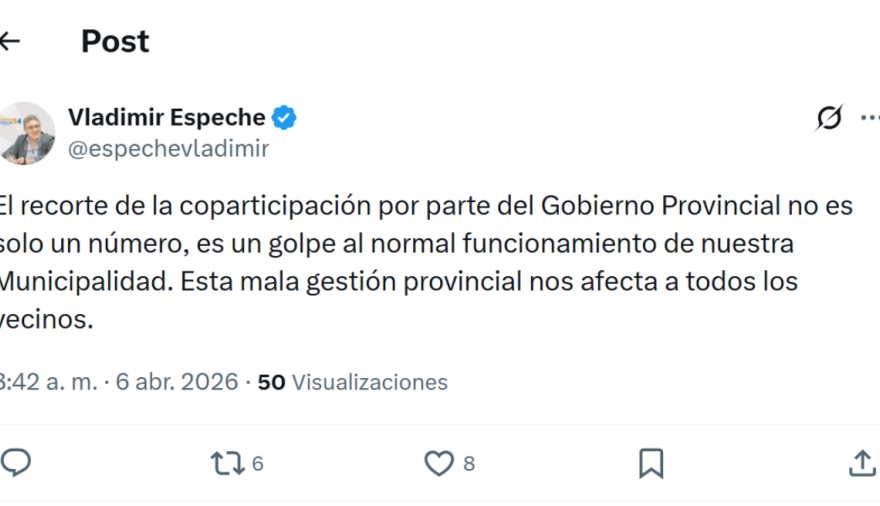880x506 pixels.
Task: Click the word Municipalidad in the post
Action: (x=84, y=281)
